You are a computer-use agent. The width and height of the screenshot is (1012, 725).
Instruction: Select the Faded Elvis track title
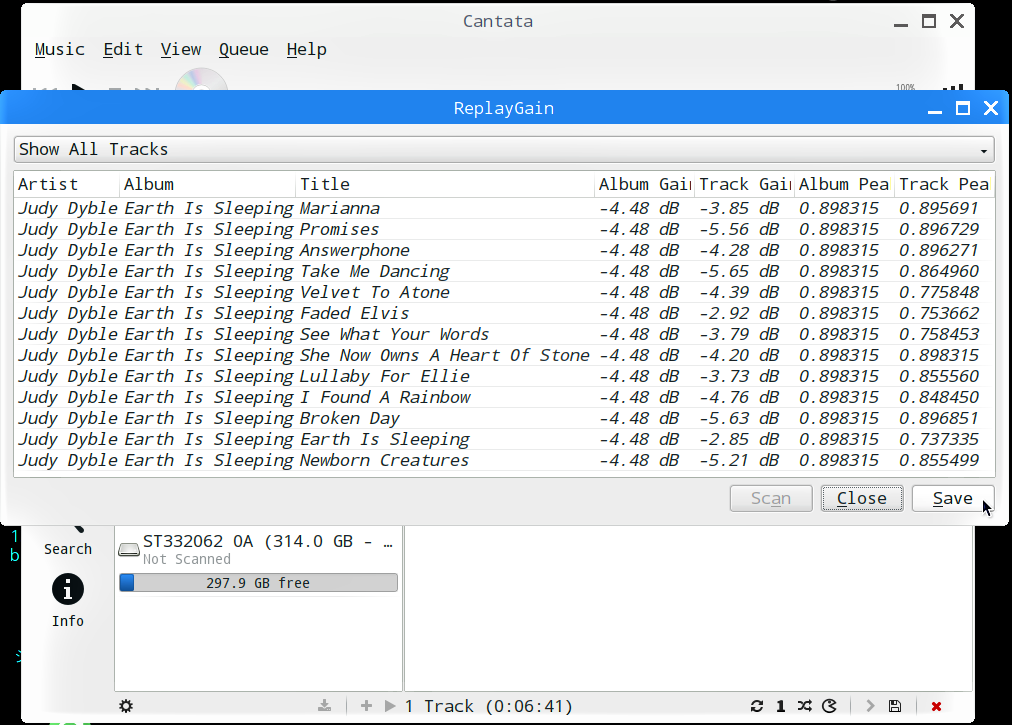click(354, 314)
